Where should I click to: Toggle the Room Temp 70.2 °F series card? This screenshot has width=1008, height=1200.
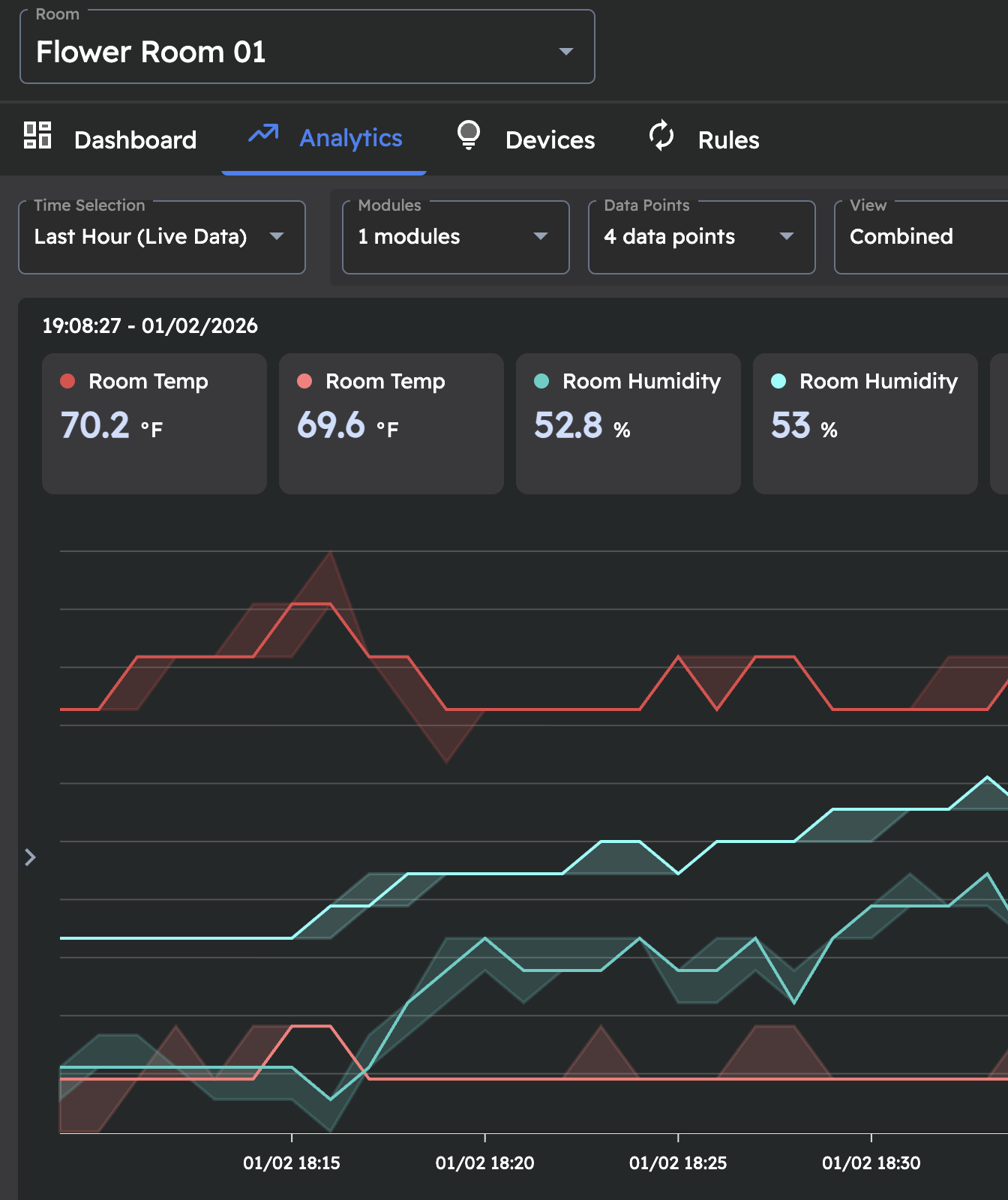pos(154,424)
